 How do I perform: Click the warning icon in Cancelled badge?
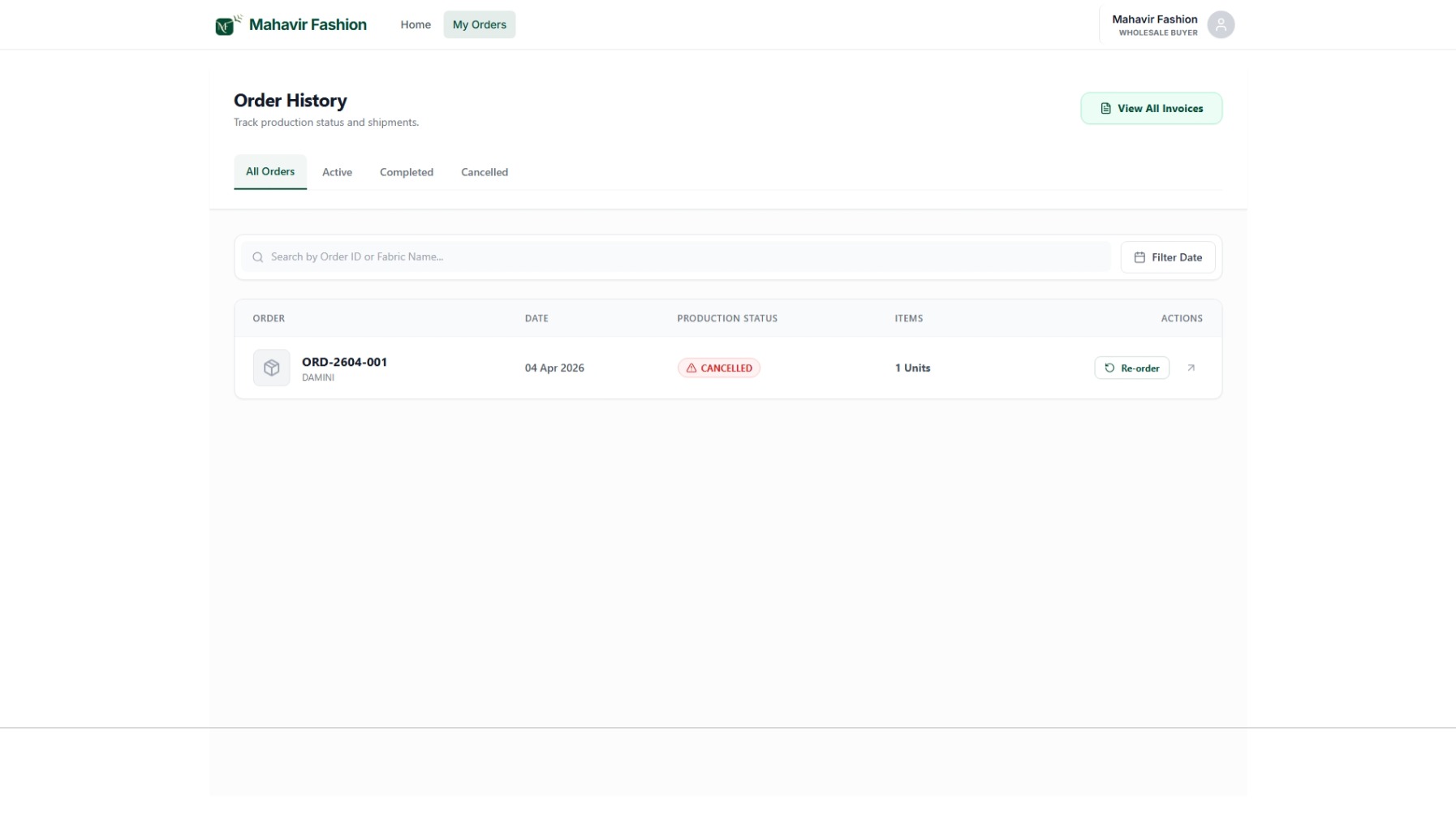(691, 368)
